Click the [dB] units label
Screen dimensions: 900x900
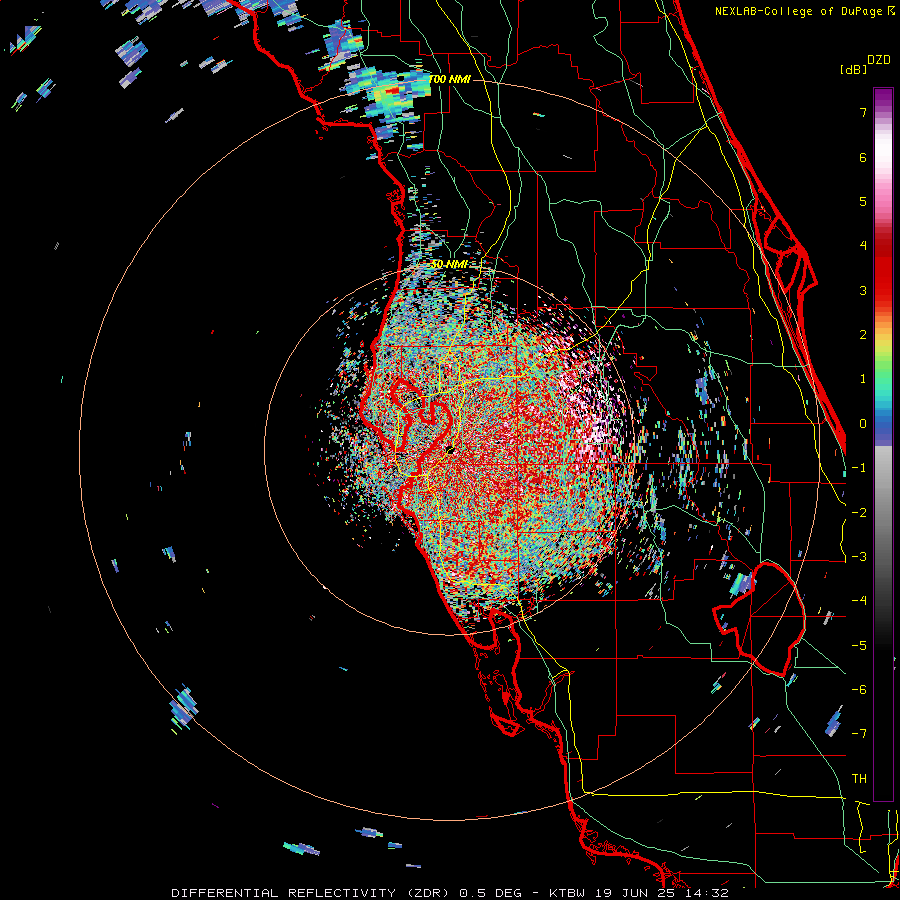pos(854,69)
